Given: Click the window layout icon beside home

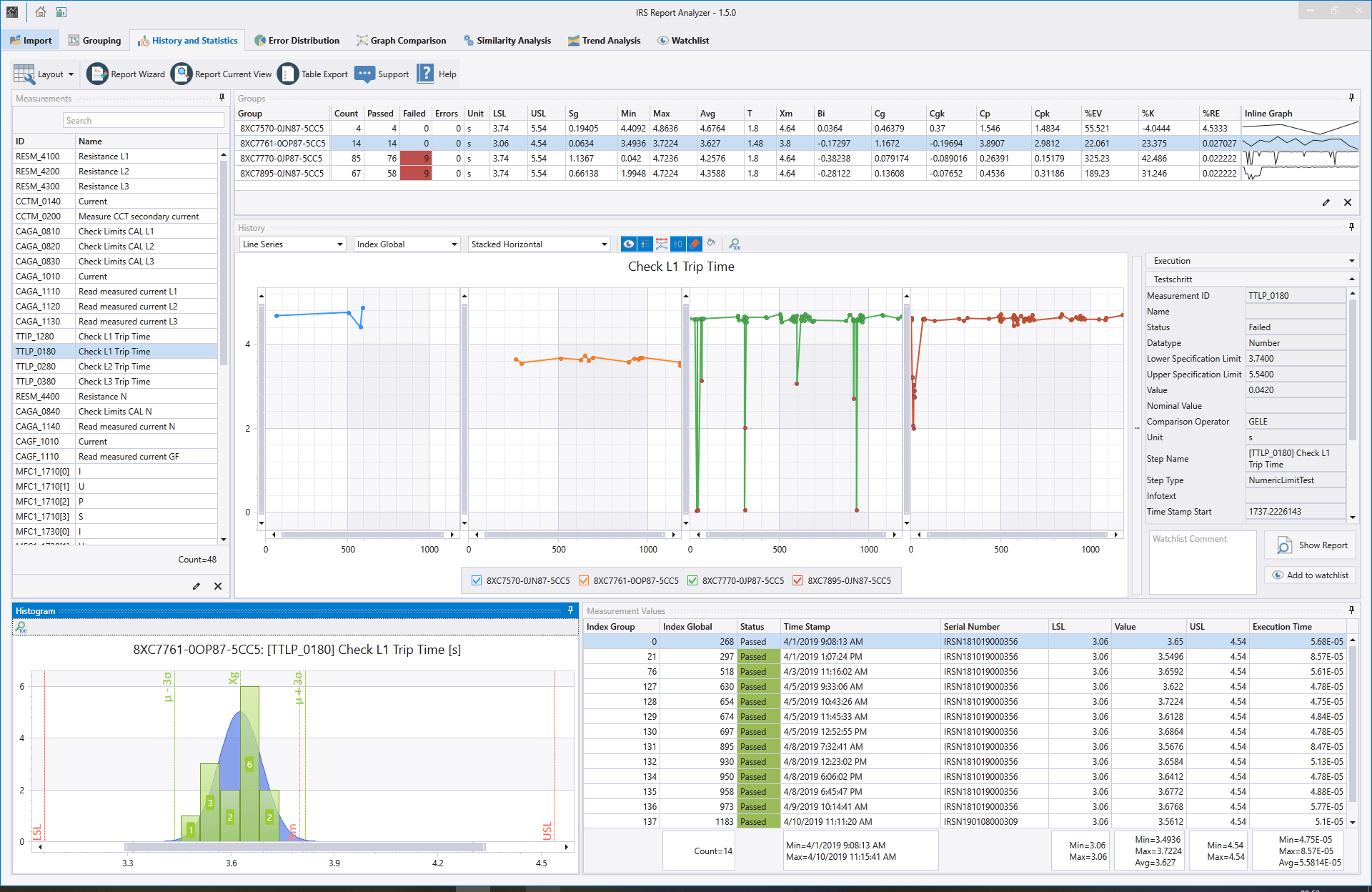Looking at the screenshot, I should coord(61,12).
